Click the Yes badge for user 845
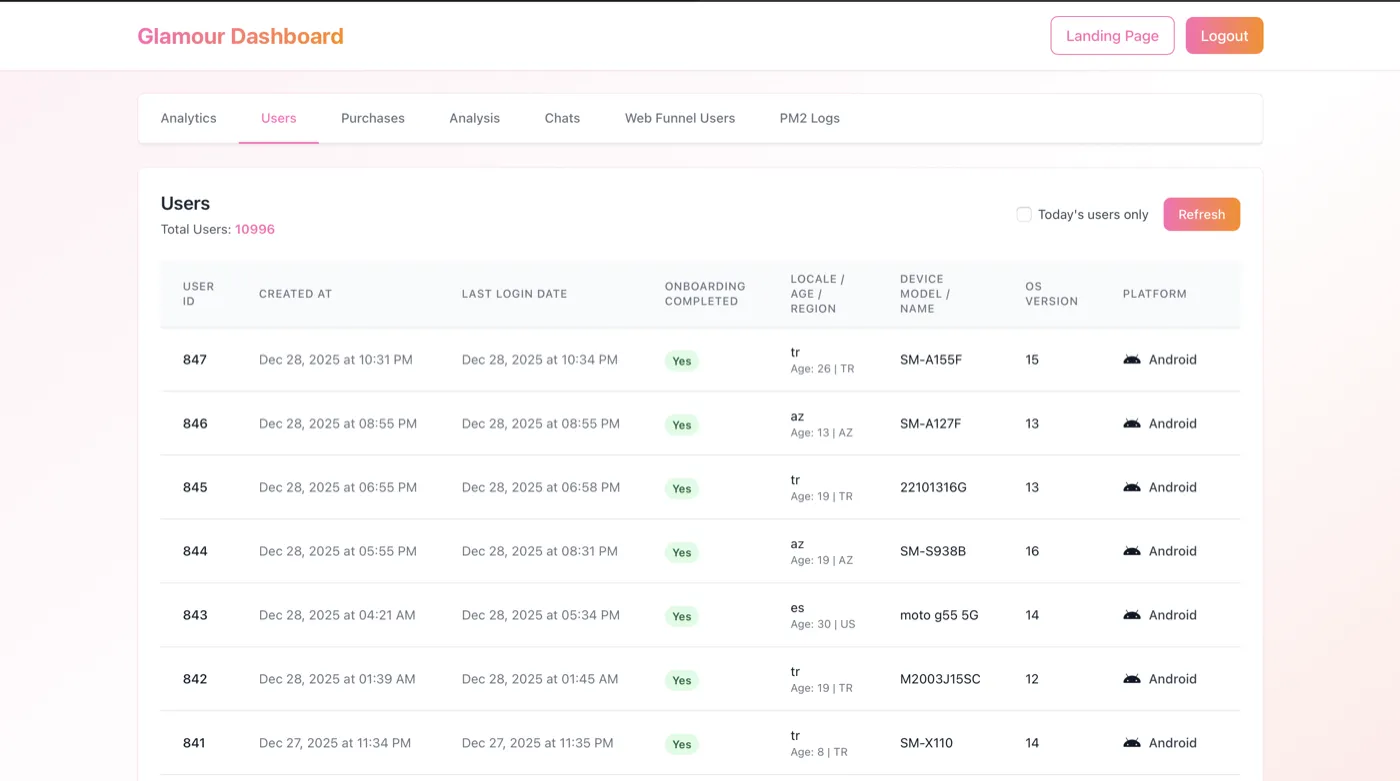 [x=682, y=489]
